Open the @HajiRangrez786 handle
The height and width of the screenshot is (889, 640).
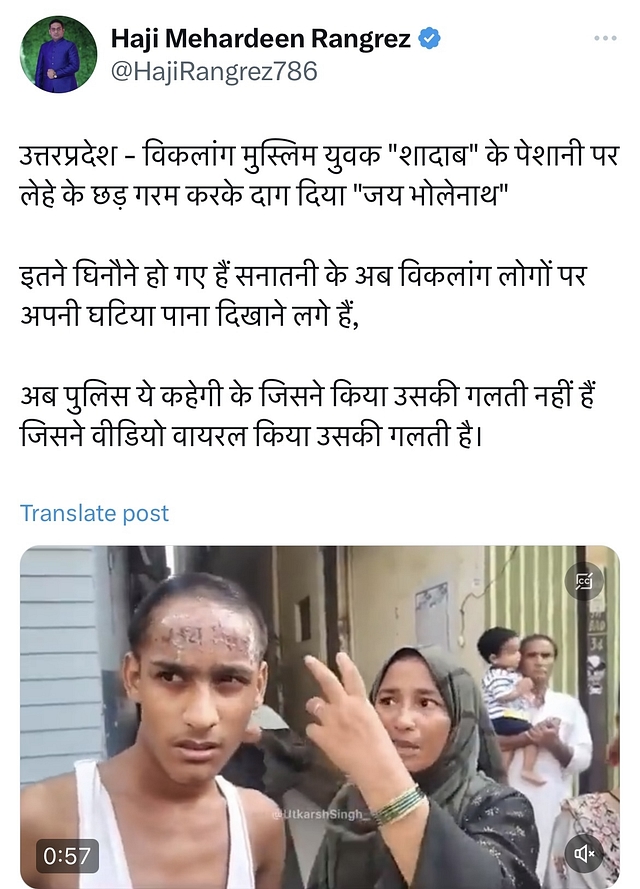214,72
